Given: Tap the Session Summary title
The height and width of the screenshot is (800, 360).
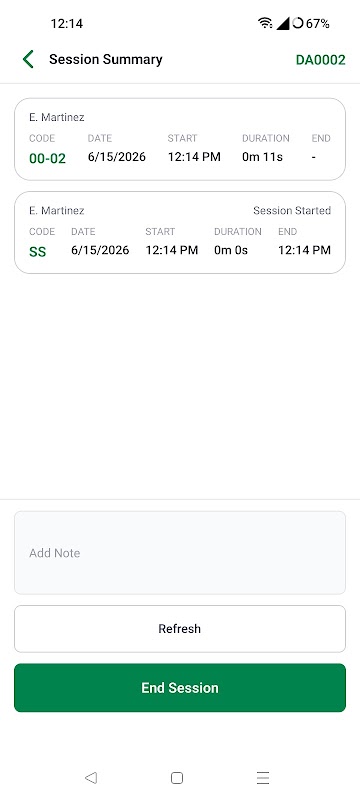Looking at the screenshot, I should tap(106, 60).
